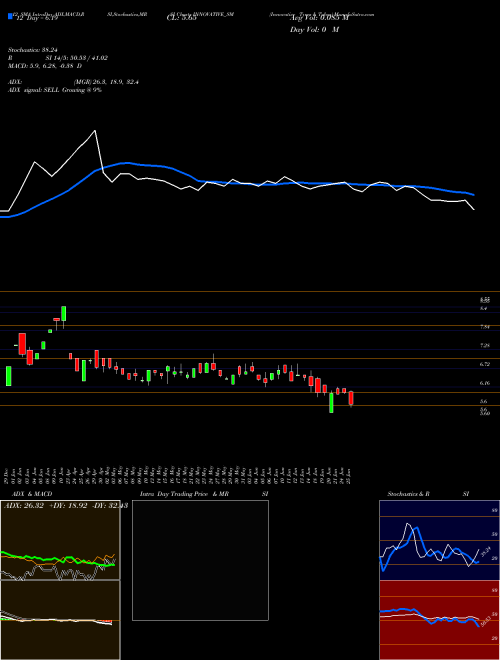Click the 7.28 price axis label

pos(484,346)
